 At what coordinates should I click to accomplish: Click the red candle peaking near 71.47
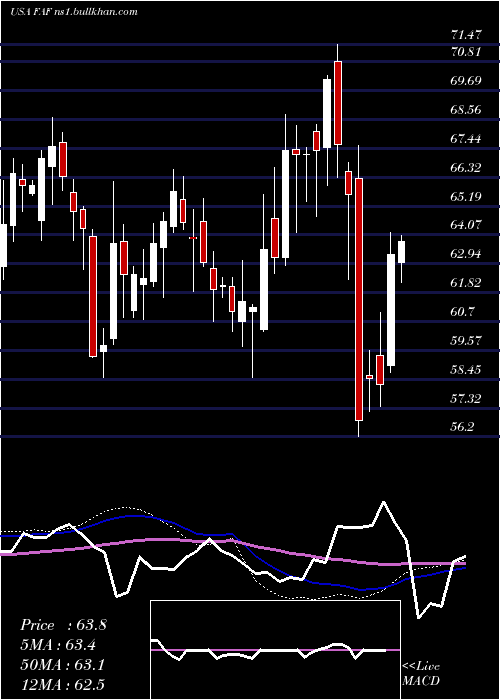[338, 103]
